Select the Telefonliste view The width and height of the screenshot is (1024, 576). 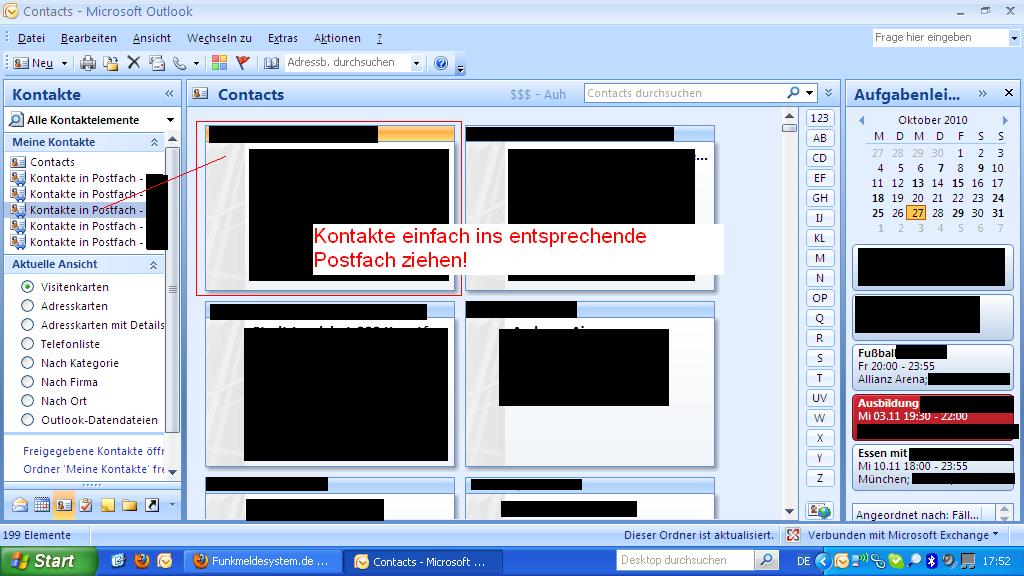27,344
